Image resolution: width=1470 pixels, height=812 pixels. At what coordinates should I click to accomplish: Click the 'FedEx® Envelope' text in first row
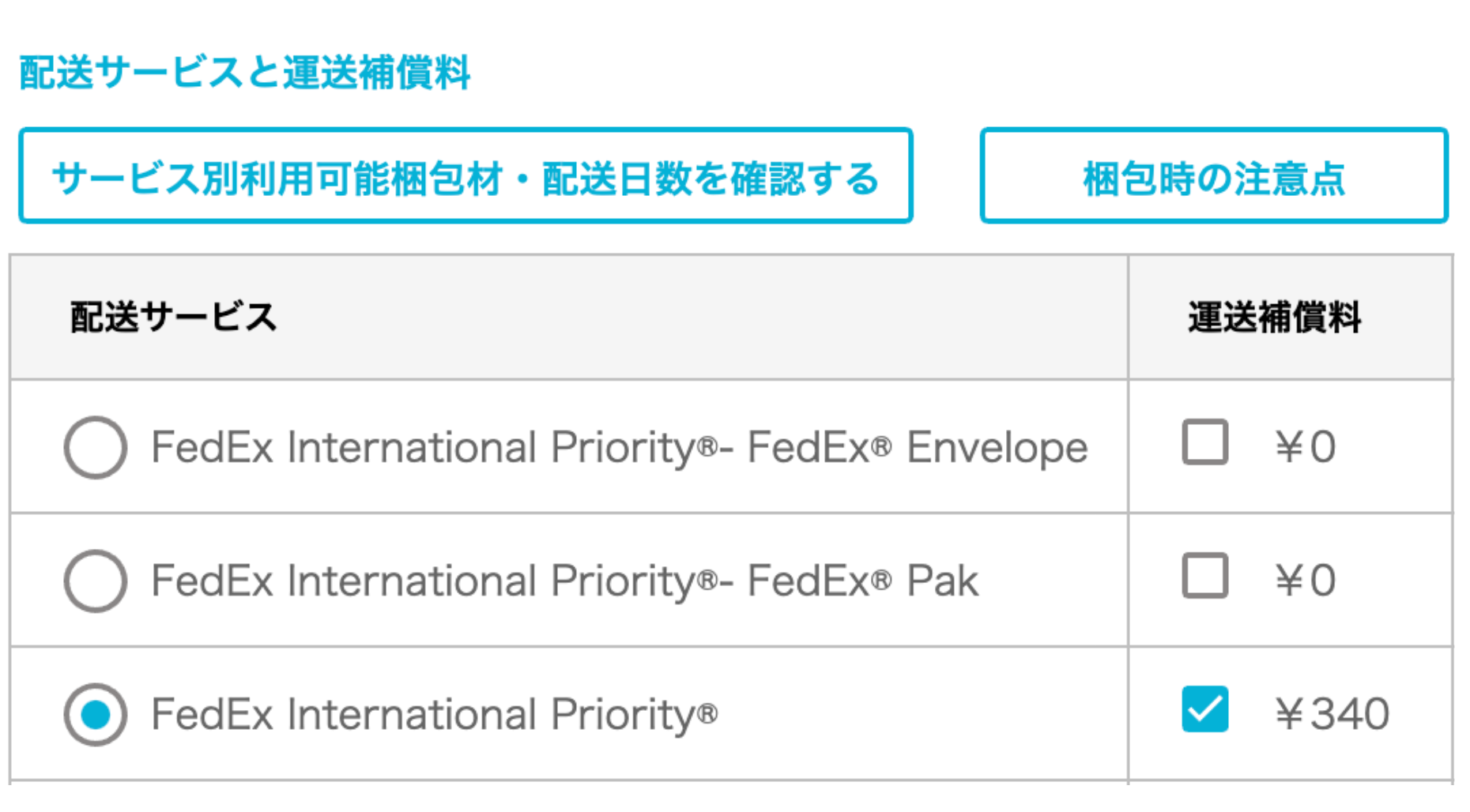(x=918, y=448)
